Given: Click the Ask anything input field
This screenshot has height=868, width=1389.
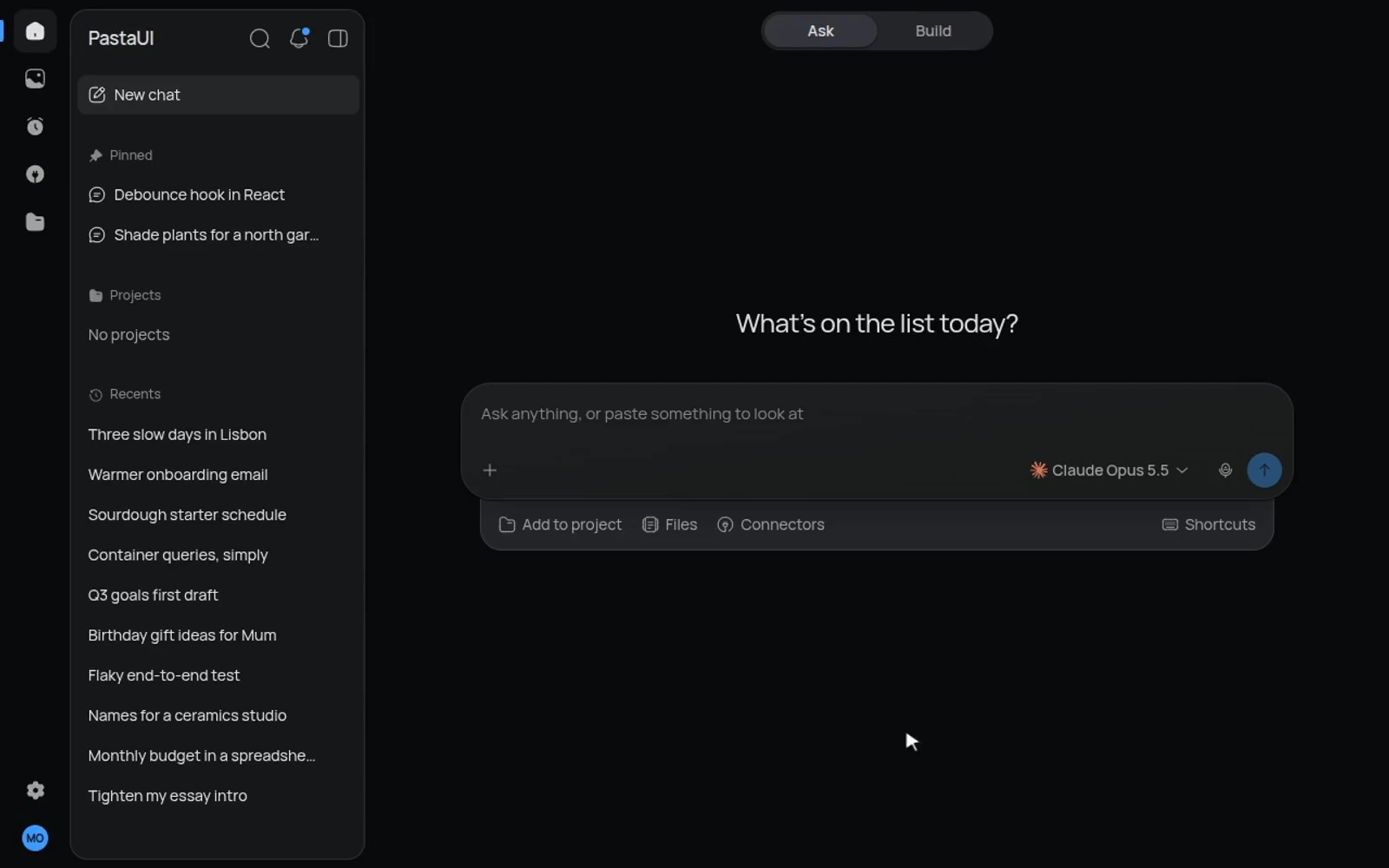Looking at the screenshot, I should pyautogui.click(x=877, y=414).
